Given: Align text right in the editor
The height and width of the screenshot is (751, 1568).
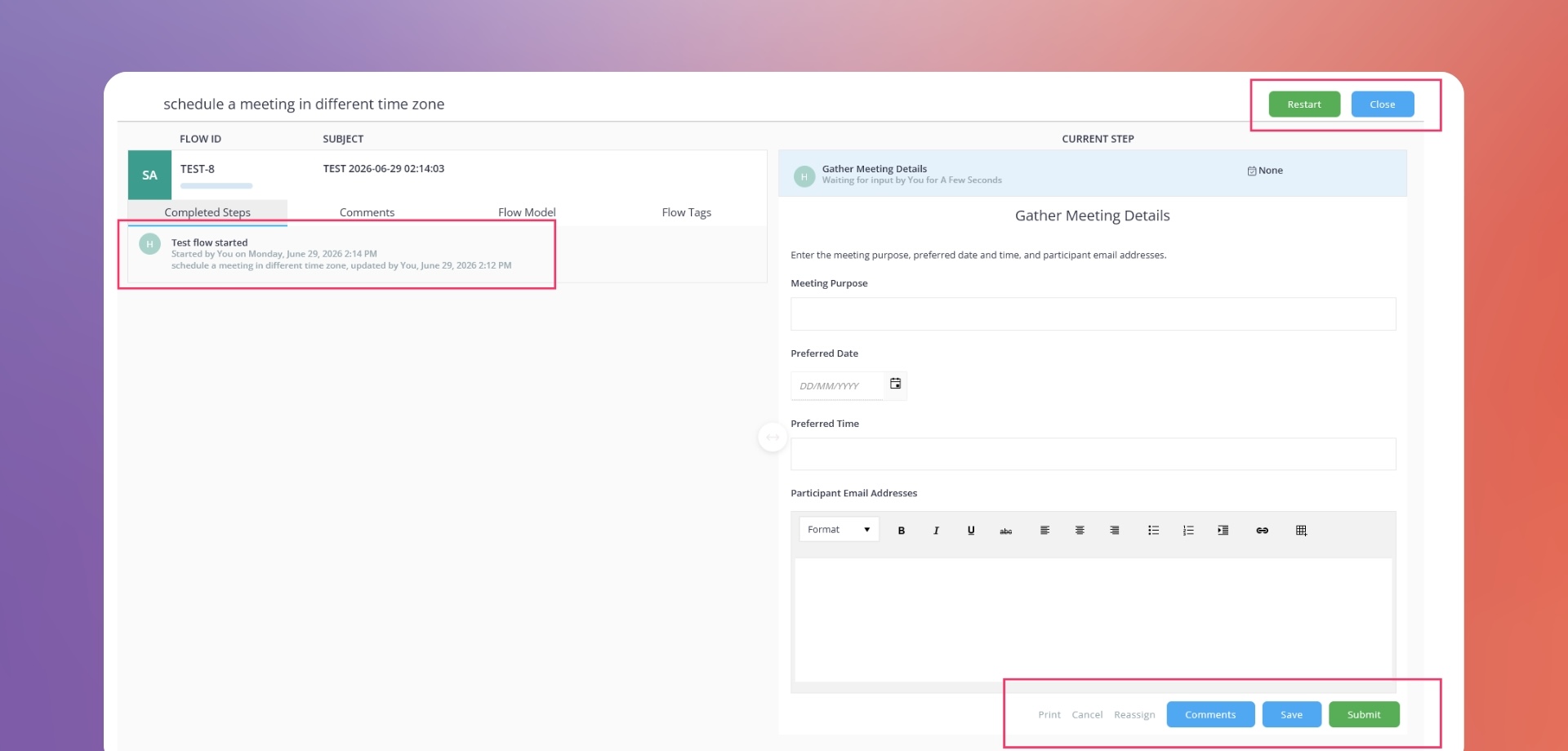Looking at the screenshot, I should pyautogui.click(x=1115, y=531).
